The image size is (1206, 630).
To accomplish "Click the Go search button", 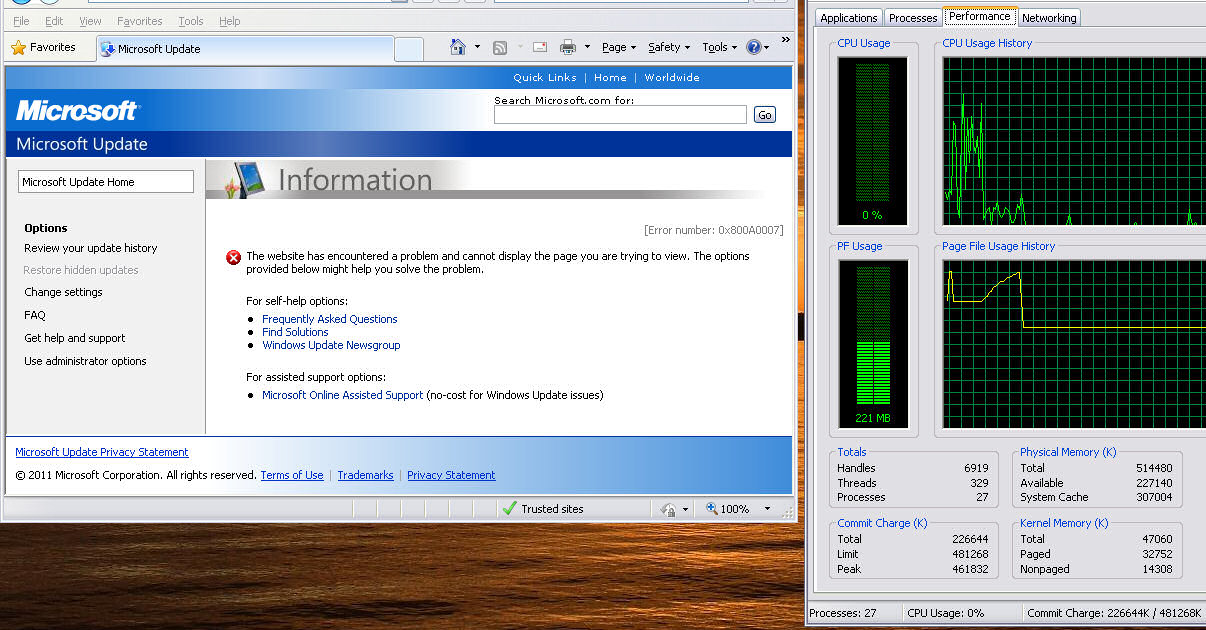I will (x=765, y=115).
